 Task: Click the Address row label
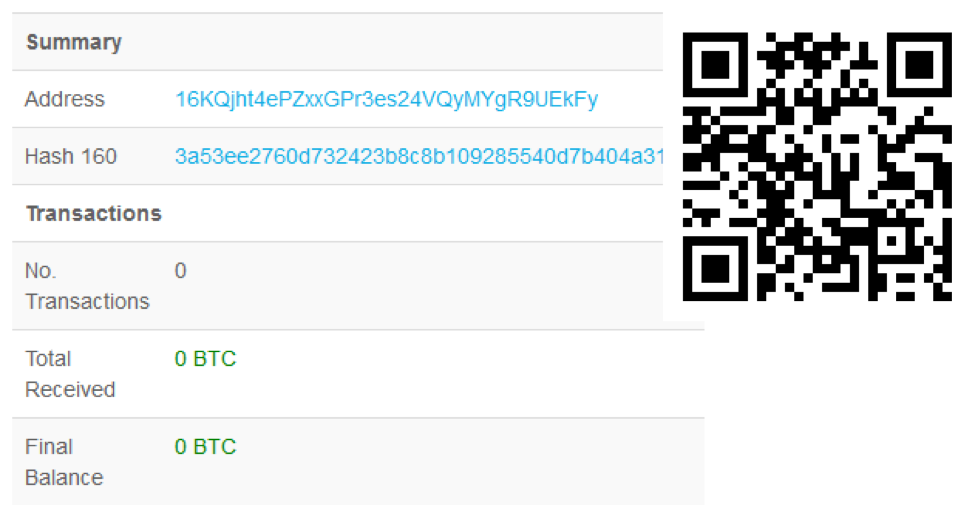(65, 99)
